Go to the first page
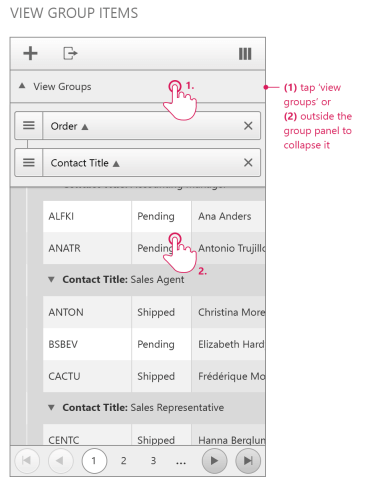The height and width of the screenshot is (499, 366). pyautogui.click(x=27, y=461)
